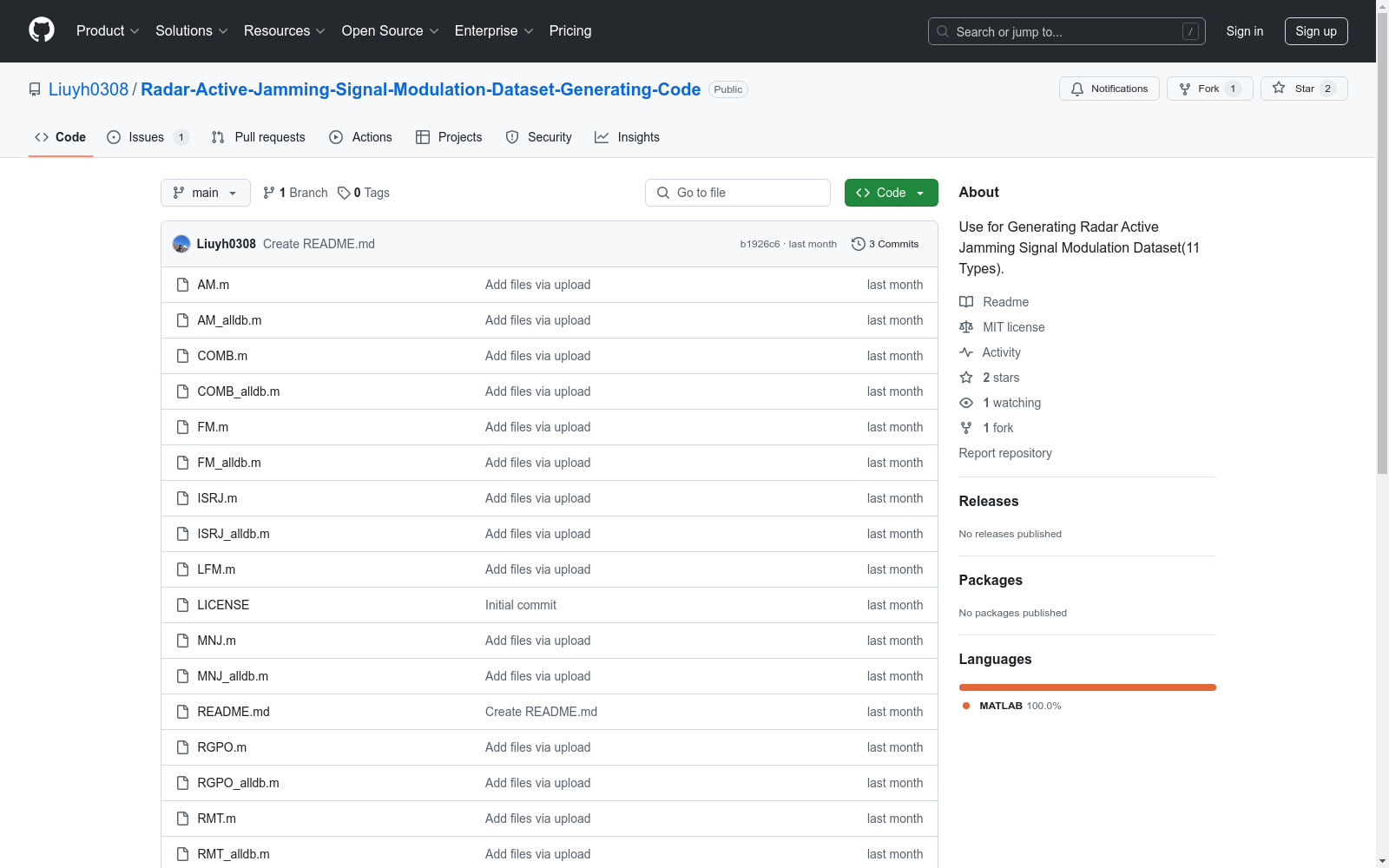Open the main branch selector dropdown
1389x868 pixels.
coord(206,193)
